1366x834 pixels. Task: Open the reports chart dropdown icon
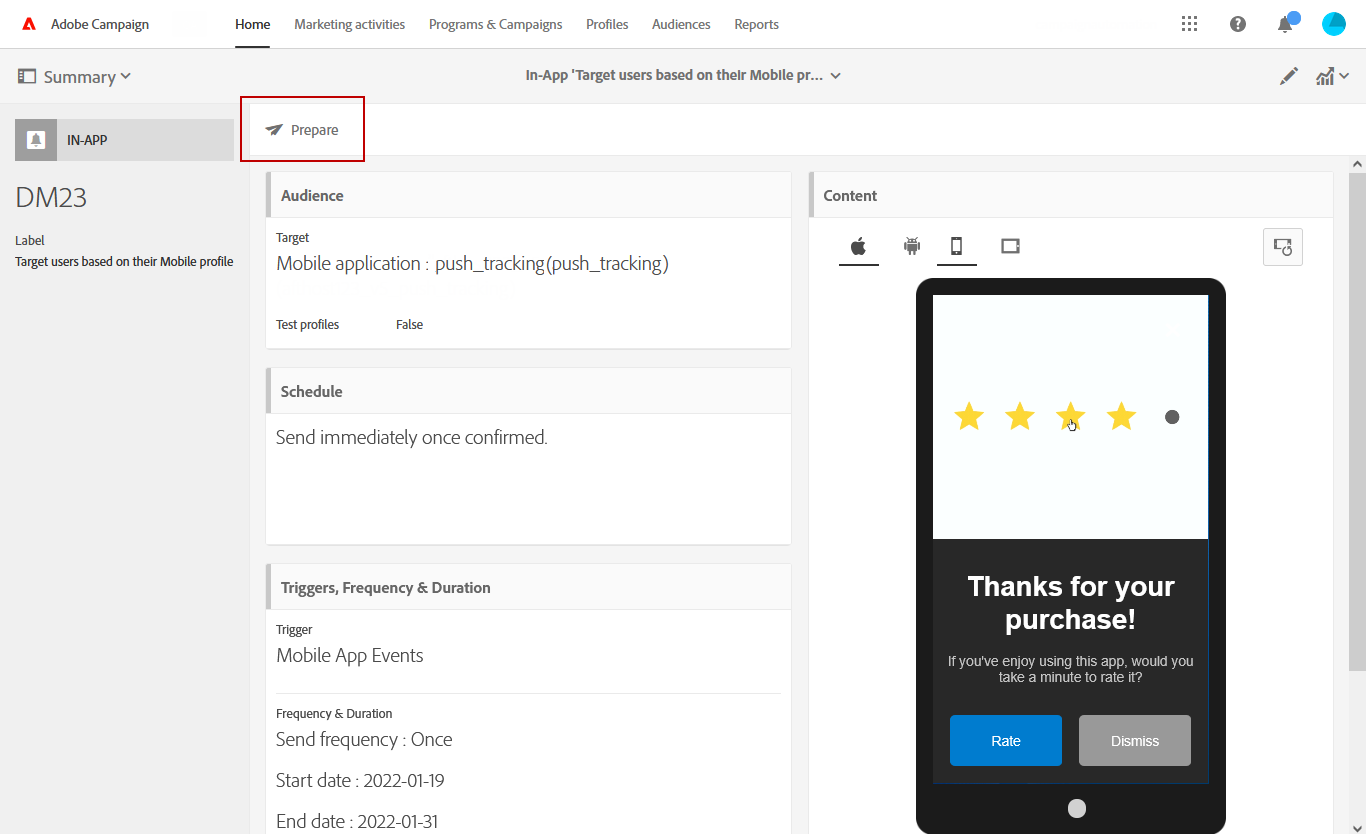pos(1332,76)
